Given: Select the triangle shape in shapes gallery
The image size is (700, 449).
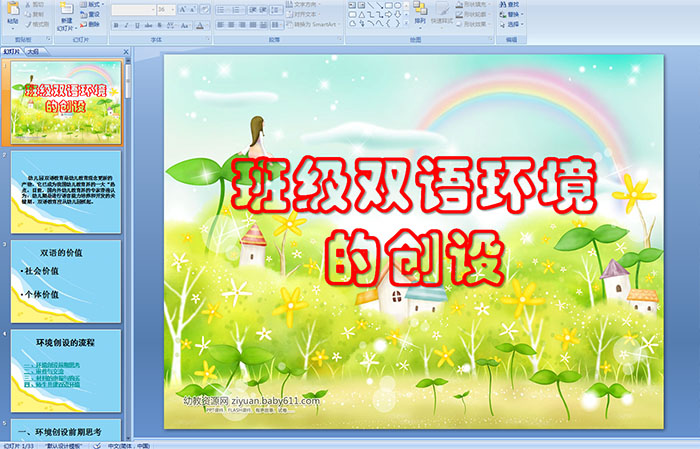Looking at the screenshot, I should [x=362, y=15].
